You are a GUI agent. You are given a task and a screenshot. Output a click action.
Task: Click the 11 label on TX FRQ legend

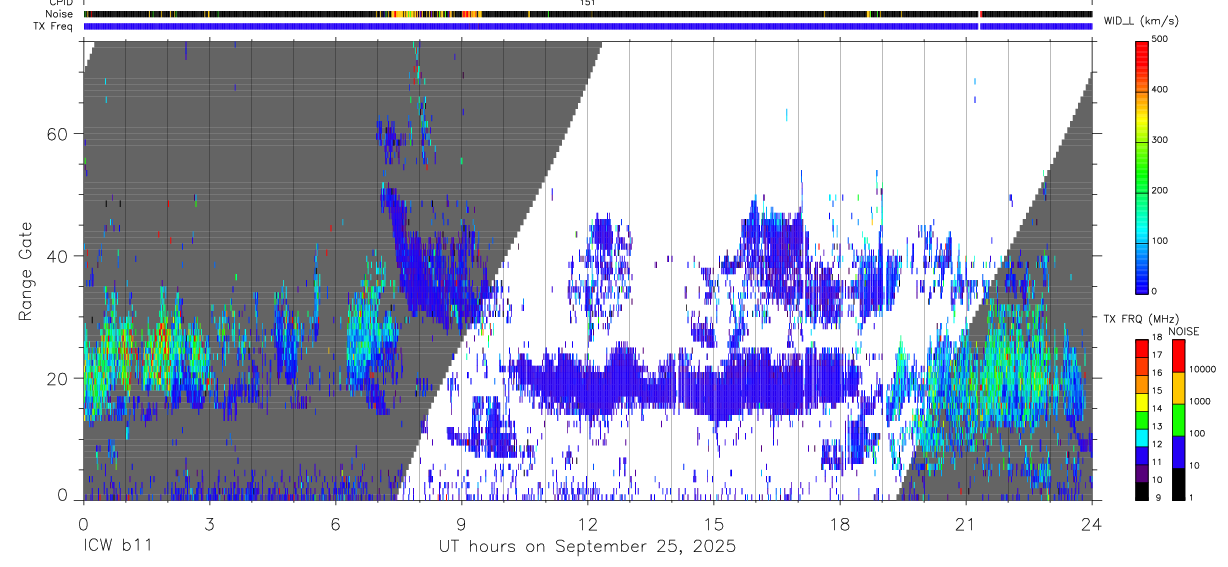[x=1157, y=463]
